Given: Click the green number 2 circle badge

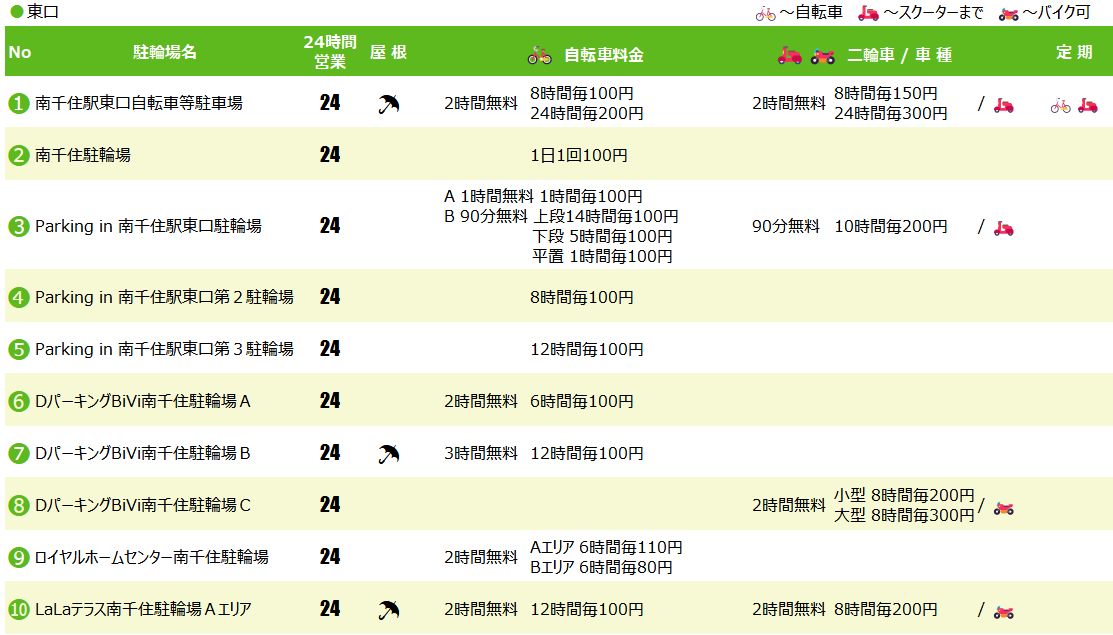Looking at the screenshot, I should (x=19, y=155).
